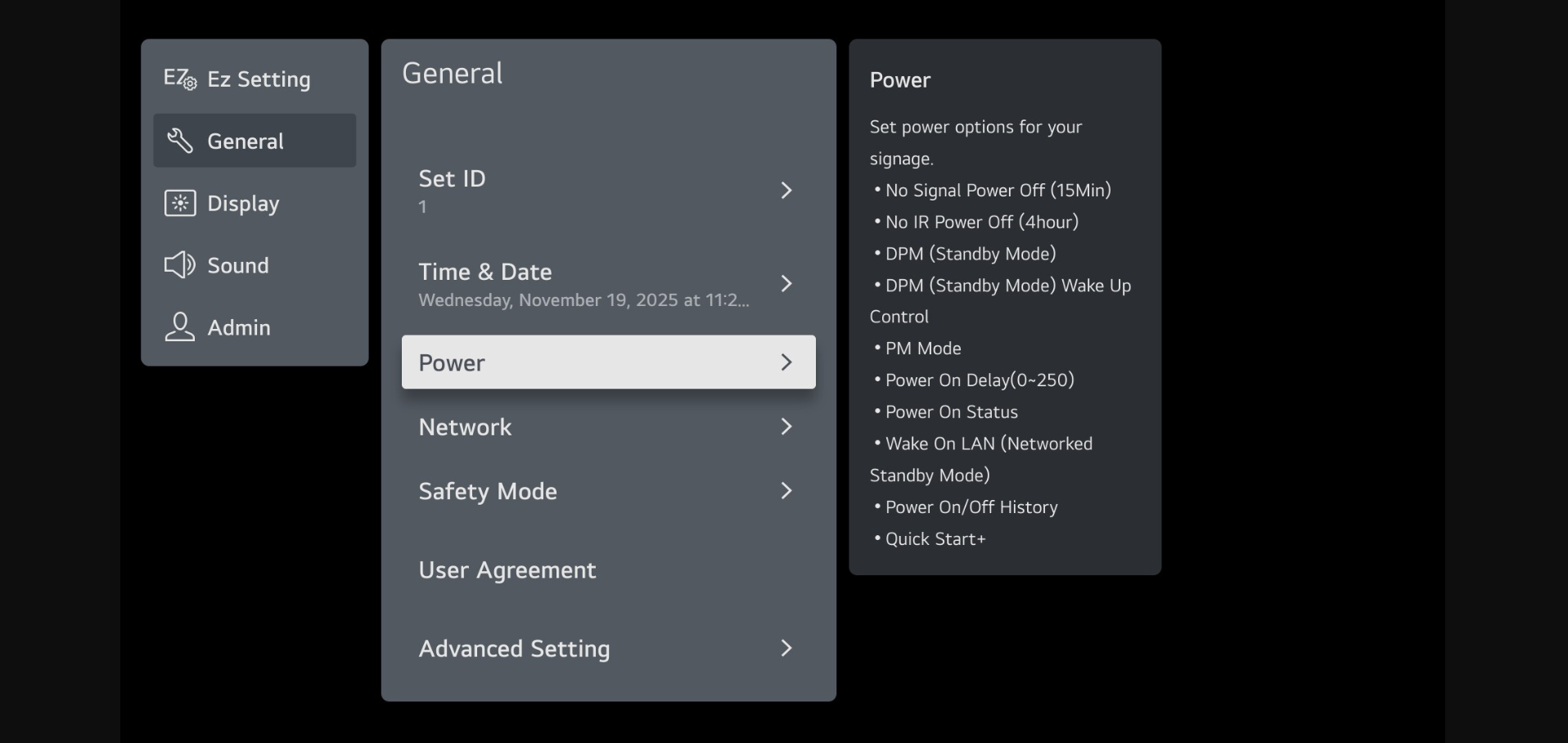
Task: Click the Display brightness icon in sidebar
Action: (180, 203)
